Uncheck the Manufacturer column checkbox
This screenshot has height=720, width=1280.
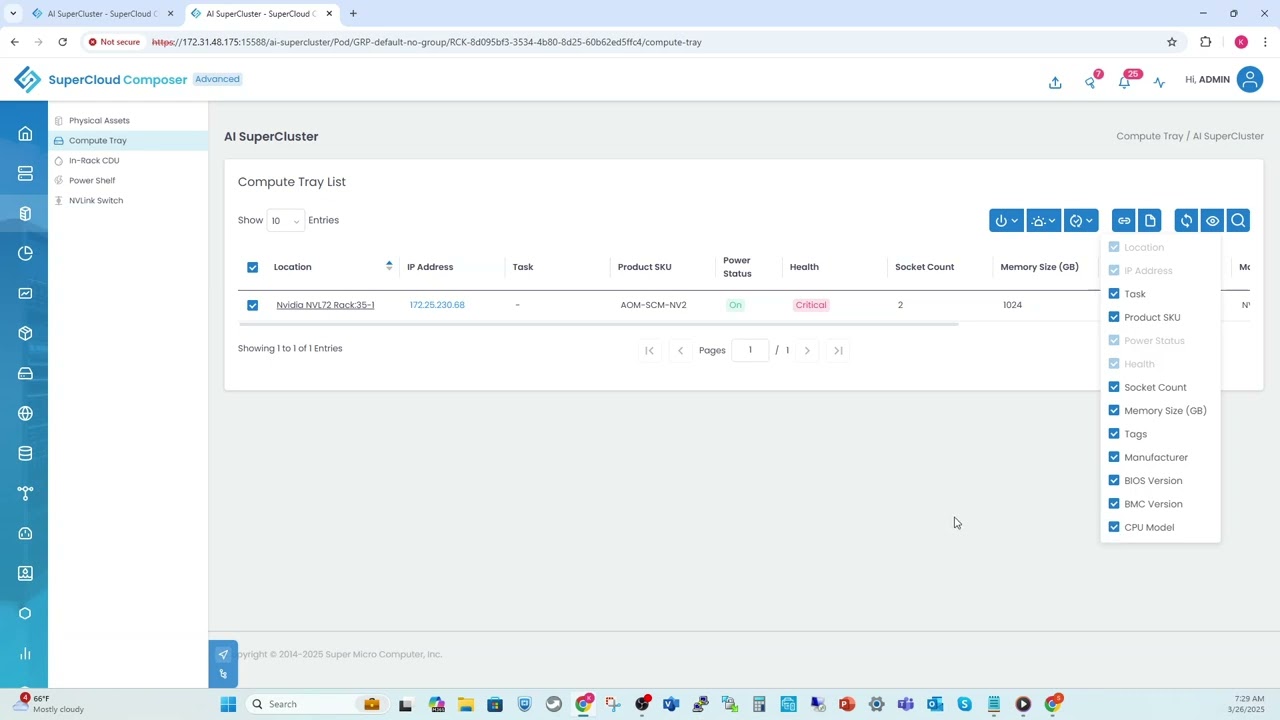click(x=1114, y=457)
